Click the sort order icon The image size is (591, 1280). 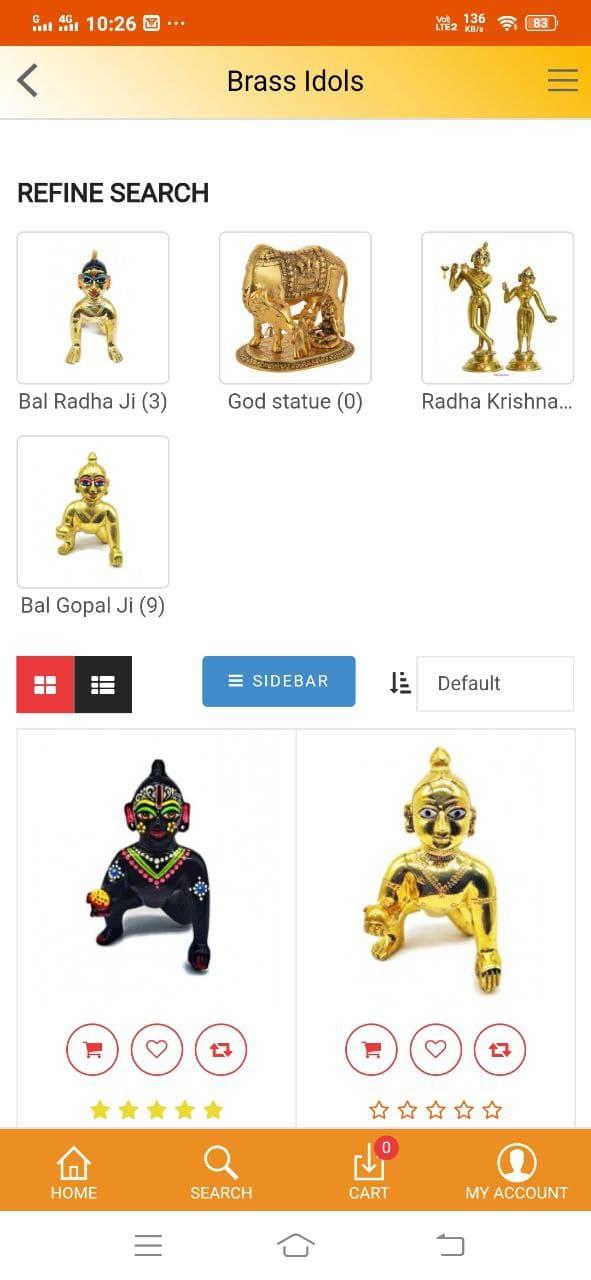(x=400, y=683)
